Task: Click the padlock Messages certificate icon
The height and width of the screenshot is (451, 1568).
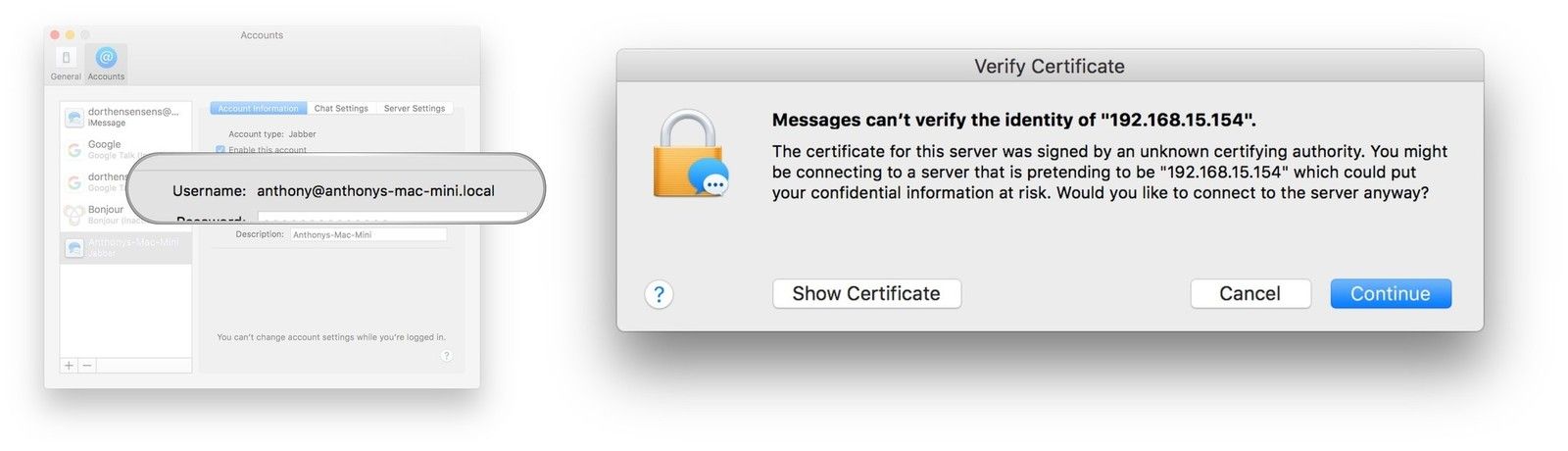Action: (689, 154)
